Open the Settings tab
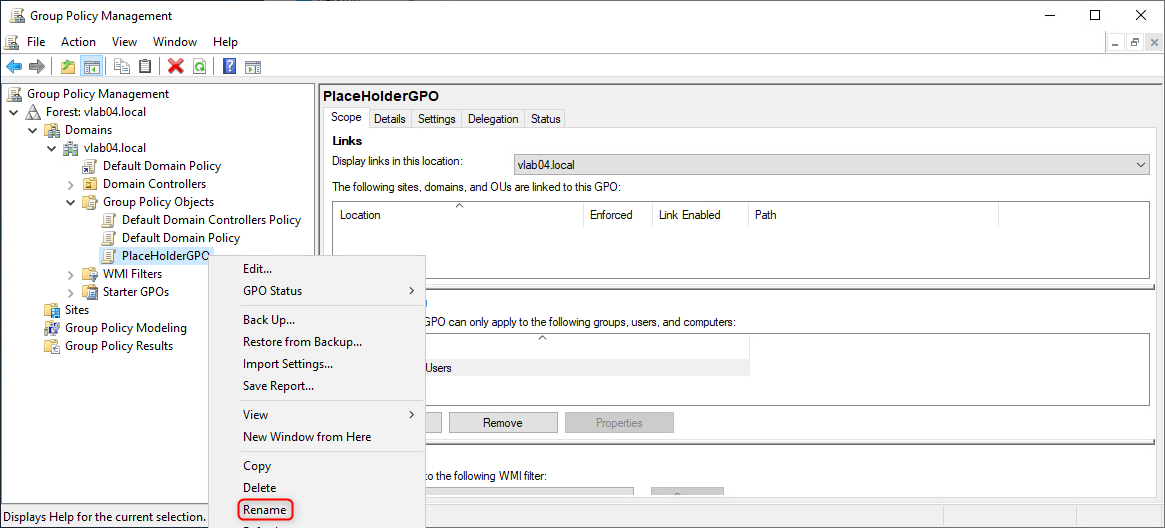1165x528 pixels. pyautogui.click(x=436, y=119)
